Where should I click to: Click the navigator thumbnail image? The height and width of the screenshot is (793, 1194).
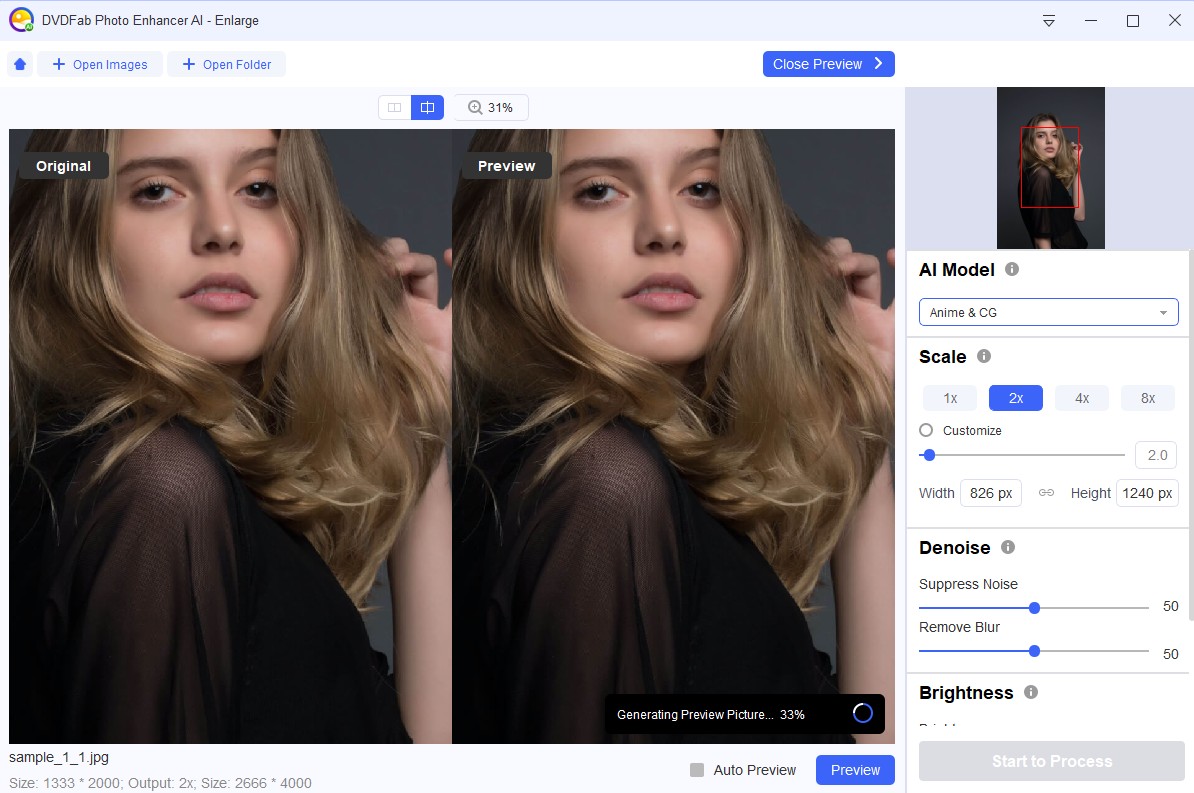tap(1051, 168)
